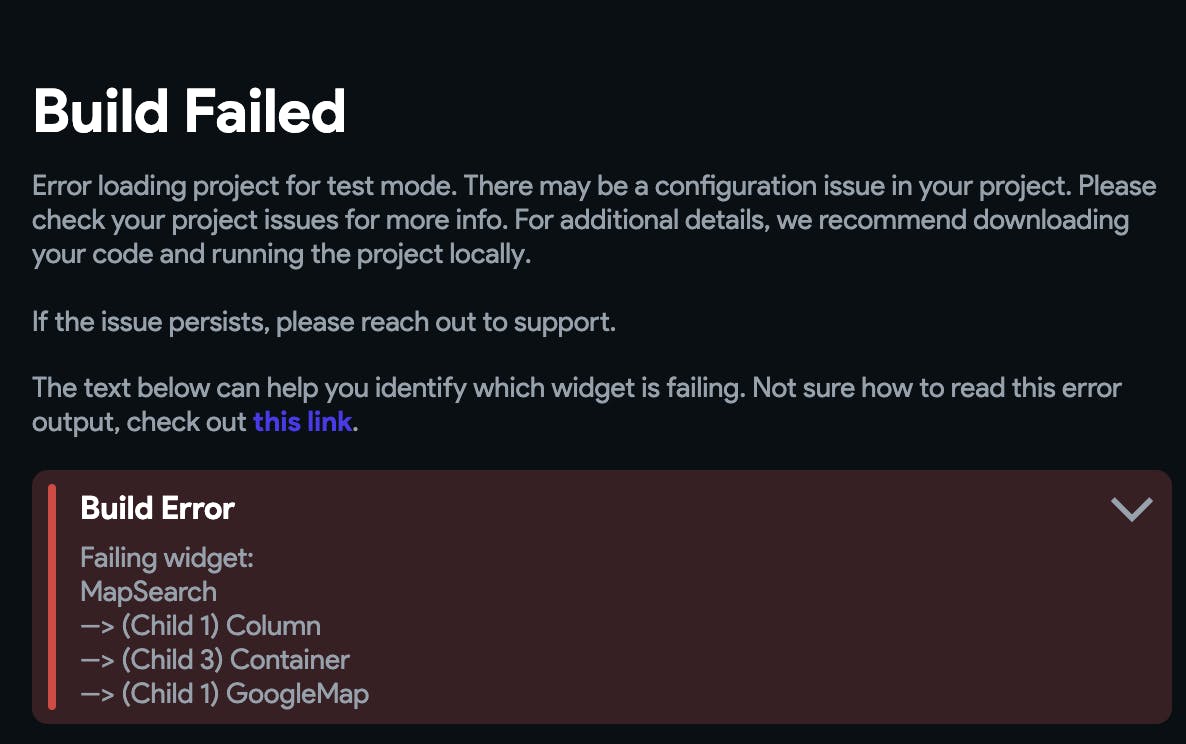1186x744 pixels.
Task: Click the arrow before Column
Action: coord(97,627)
